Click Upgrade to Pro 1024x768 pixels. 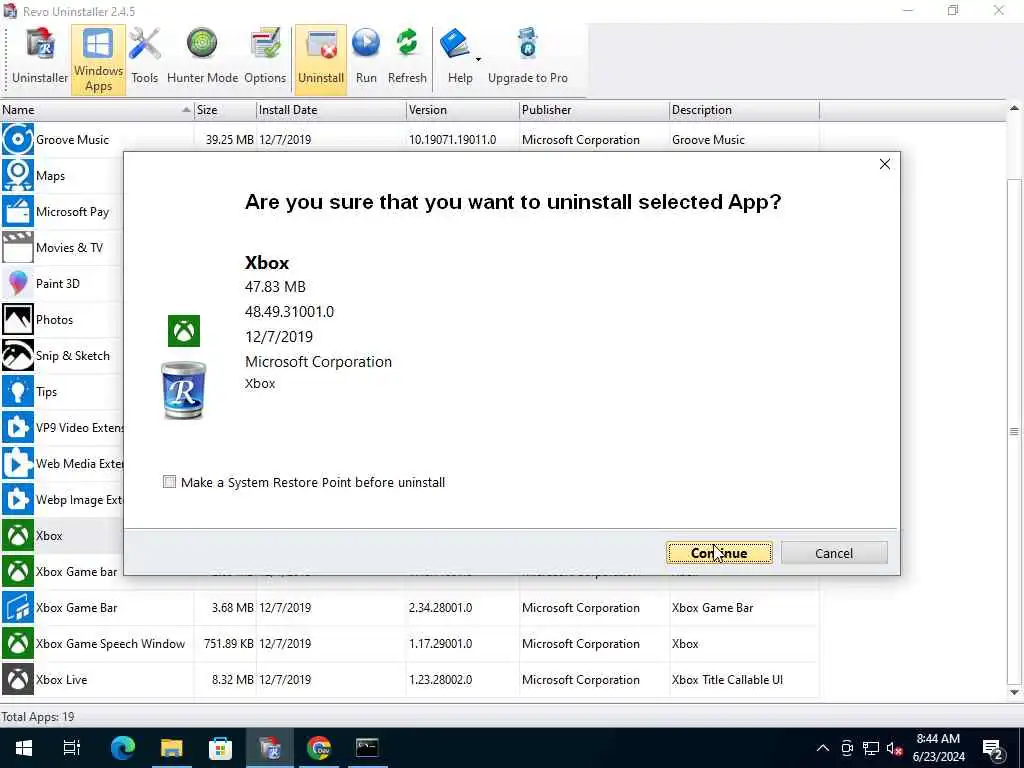pos(528,59)
